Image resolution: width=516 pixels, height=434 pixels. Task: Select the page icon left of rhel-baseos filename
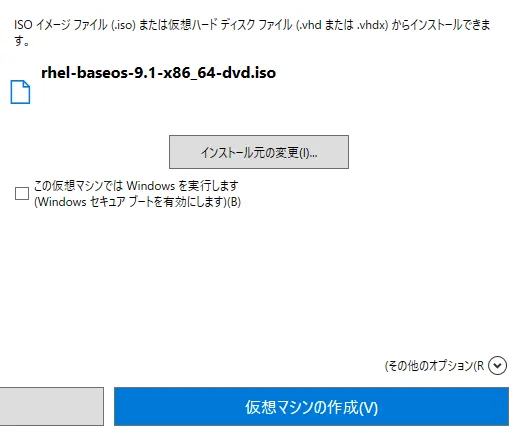[x=20, y=92]
